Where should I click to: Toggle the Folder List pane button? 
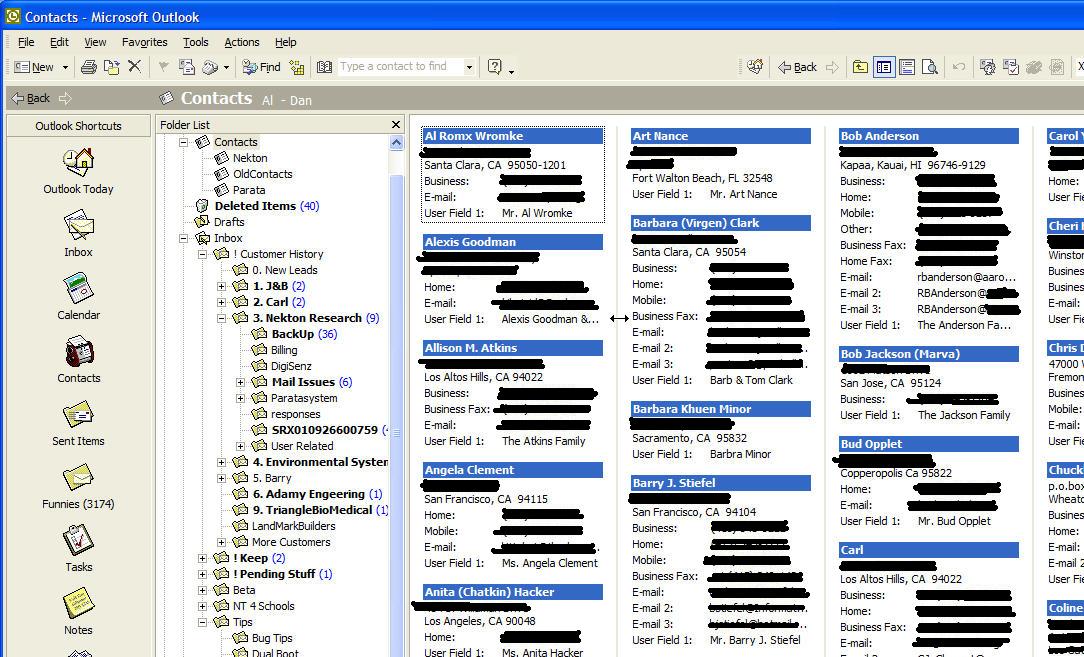[x=884, y=67]
